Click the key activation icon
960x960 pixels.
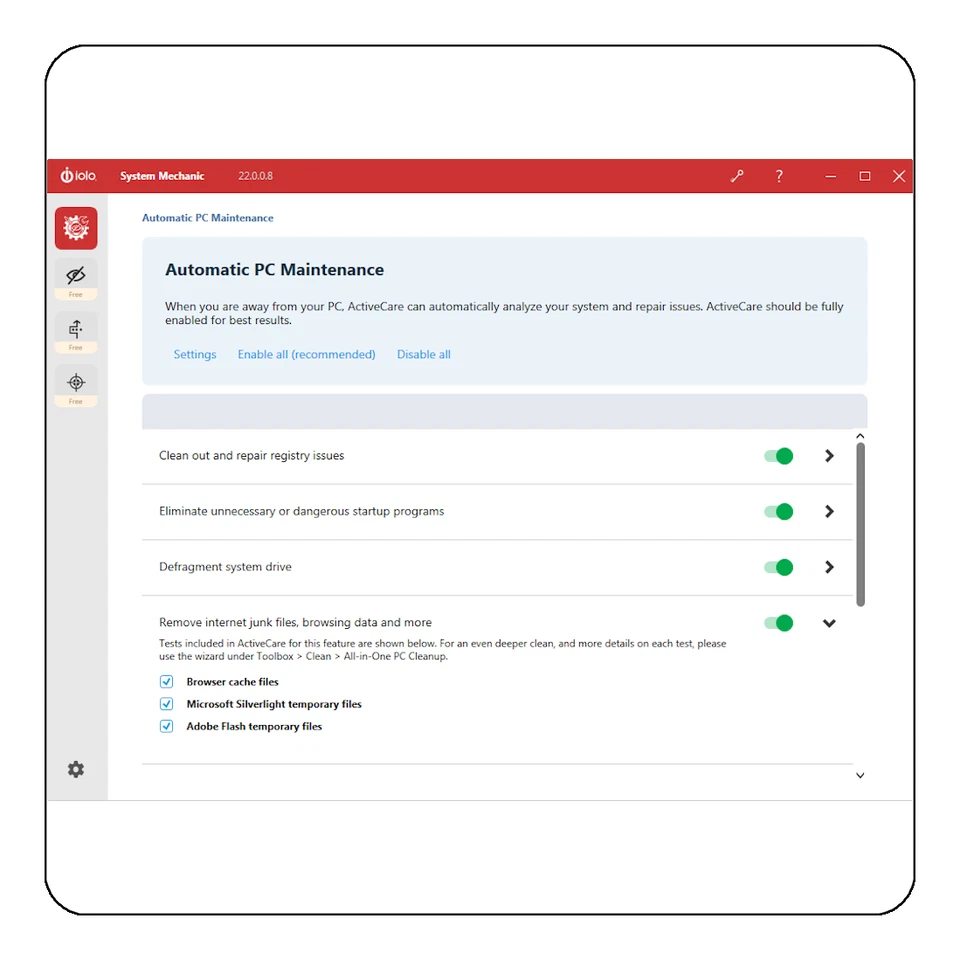coord(737,176)
